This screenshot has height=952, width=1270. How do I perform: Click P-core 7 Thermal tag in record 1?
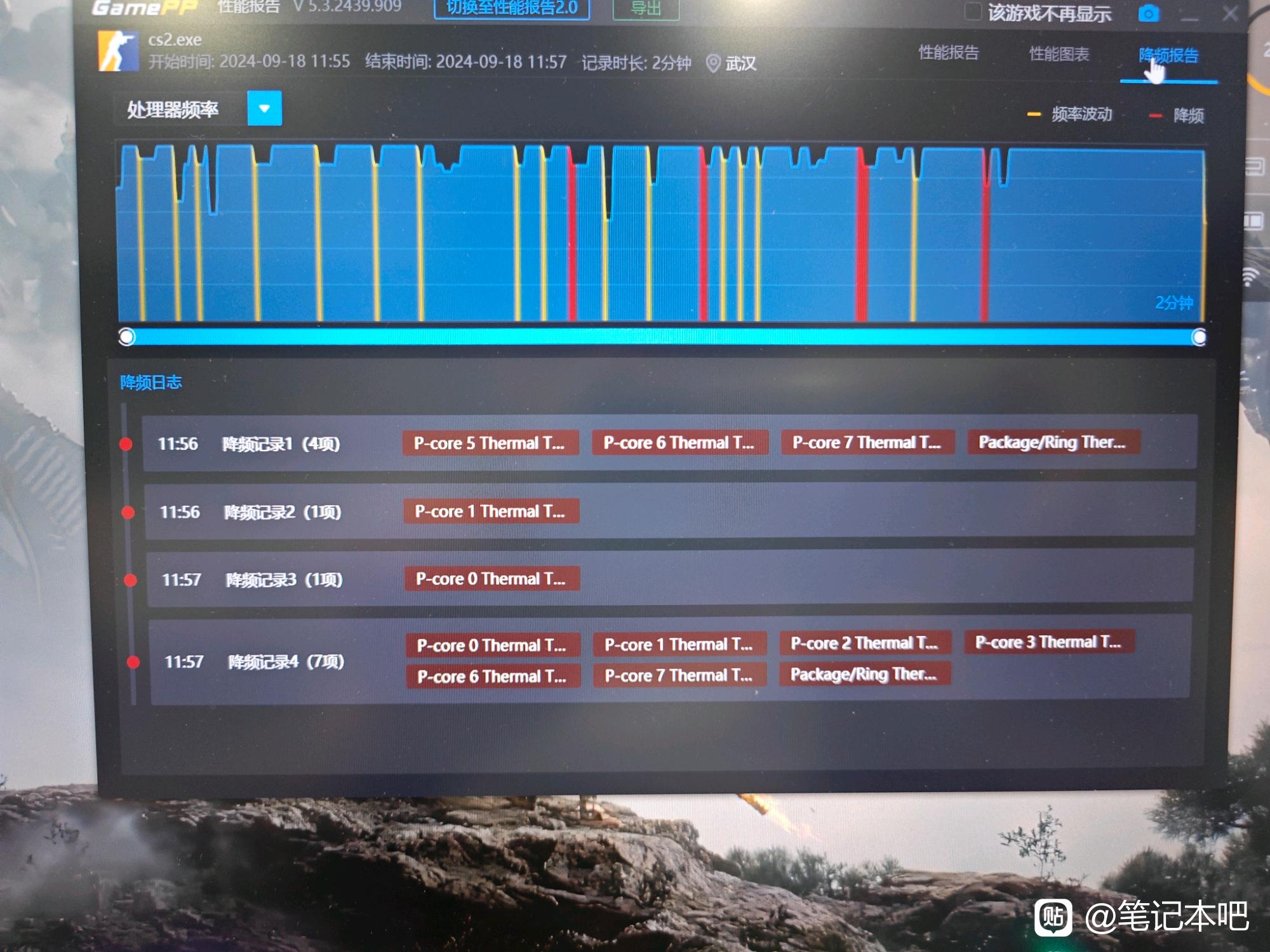click(867, 442)
